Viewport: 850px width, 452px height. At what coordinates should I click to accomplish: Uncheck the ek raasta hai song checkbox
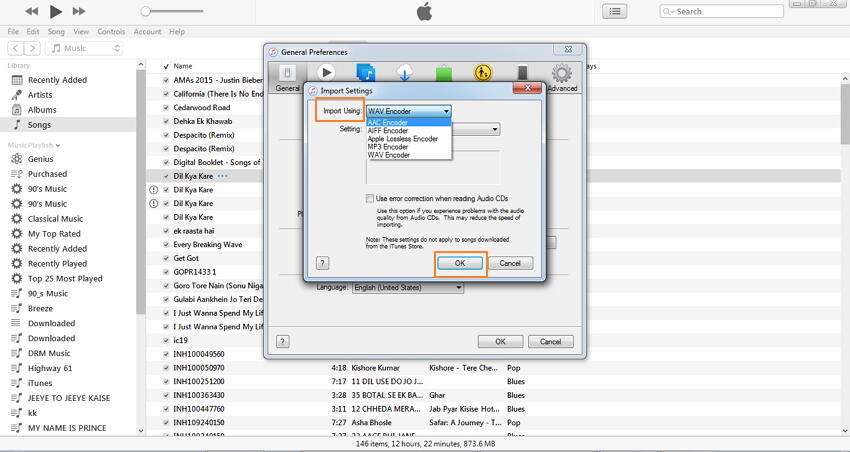coord(166,231)
